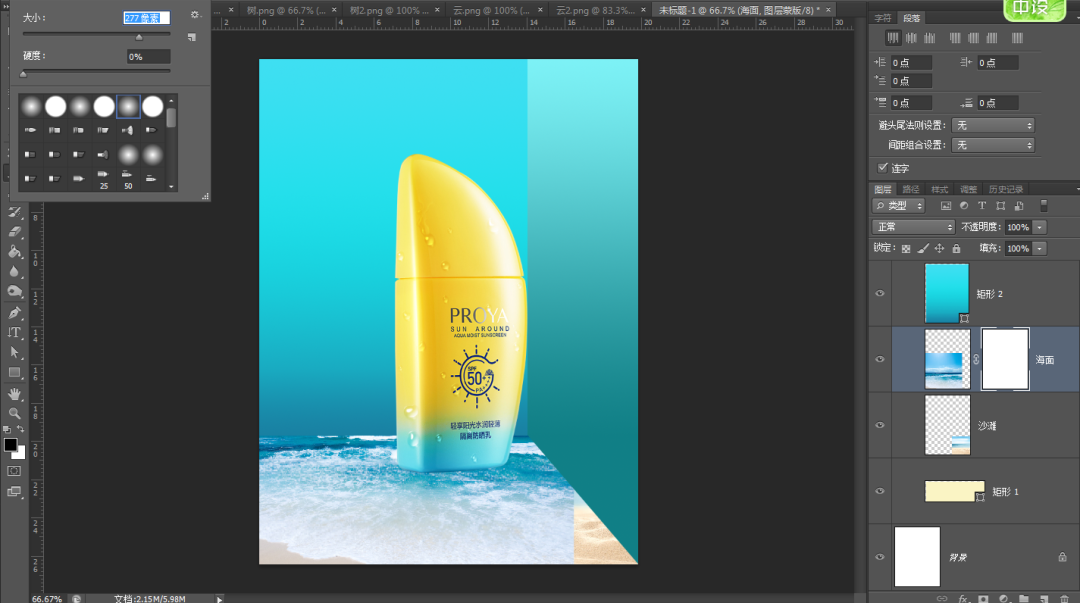
Task: Lock image pixels with brush icon
Action: 923,249
